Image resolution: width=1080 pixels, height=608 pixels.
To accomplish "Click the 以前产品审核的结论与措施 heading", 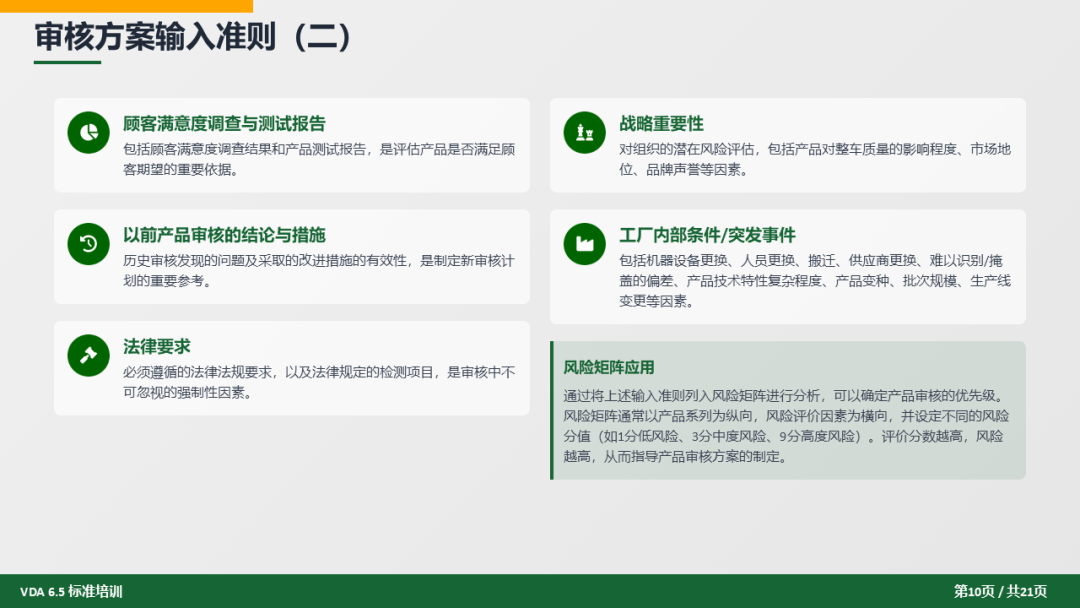I will (x=224, y=235).
